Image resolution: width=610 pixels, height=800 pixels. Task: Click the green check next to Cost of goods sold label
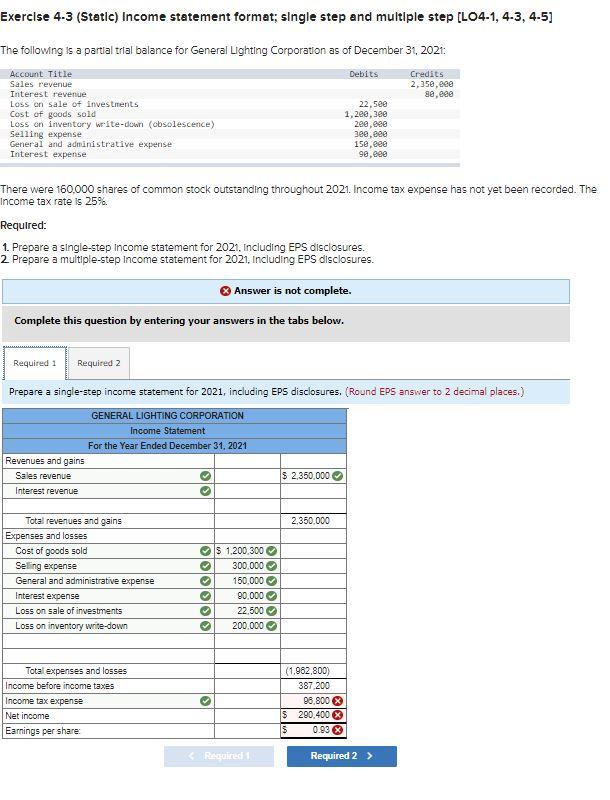tap(205, 551)
